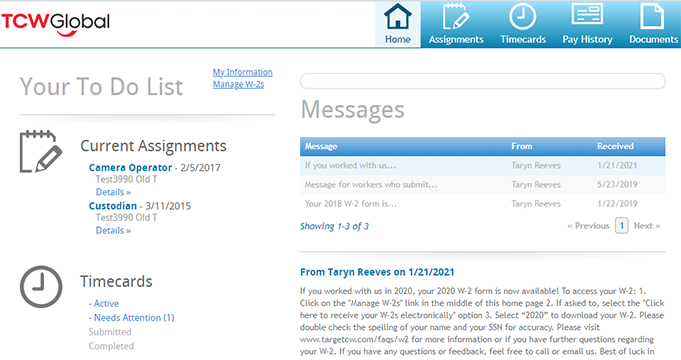Click the Timecards clock icon in To Do List

(41, 287)
